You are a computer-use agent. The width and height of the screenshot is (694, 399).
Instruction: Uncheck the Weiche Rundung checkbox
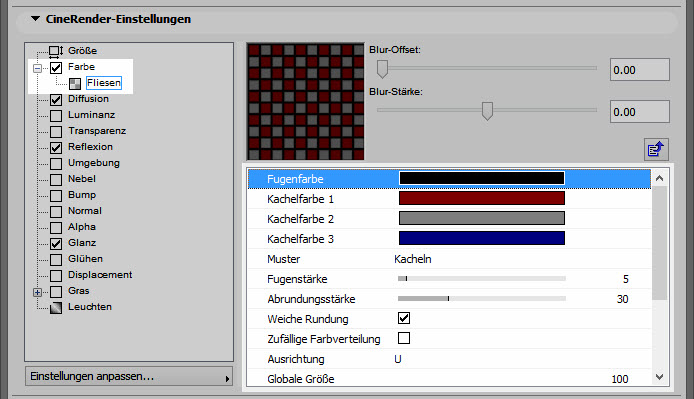coord(404,318)
